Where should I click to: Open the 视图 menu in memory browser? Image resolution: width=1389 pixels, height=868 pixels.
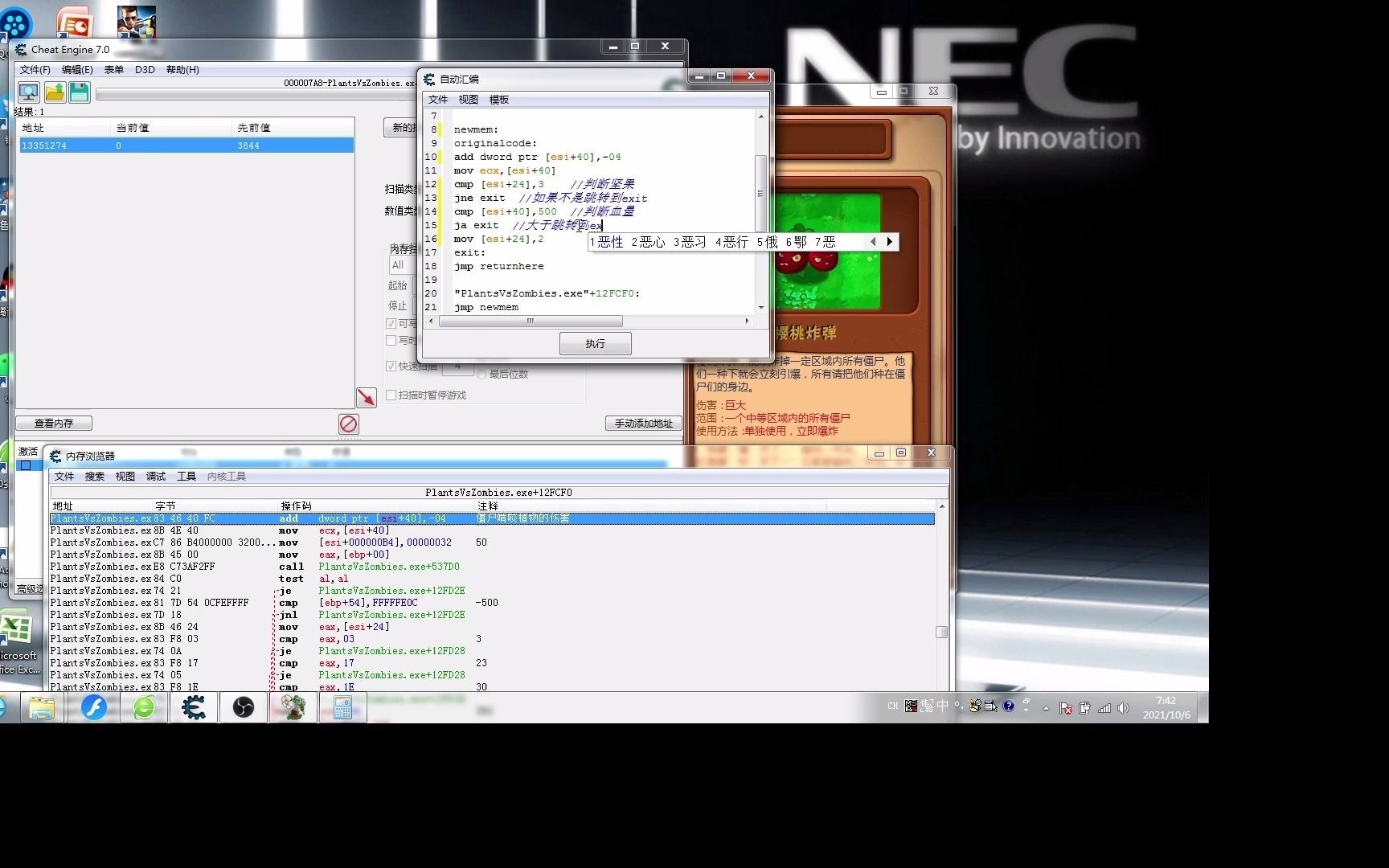(125, 477)
